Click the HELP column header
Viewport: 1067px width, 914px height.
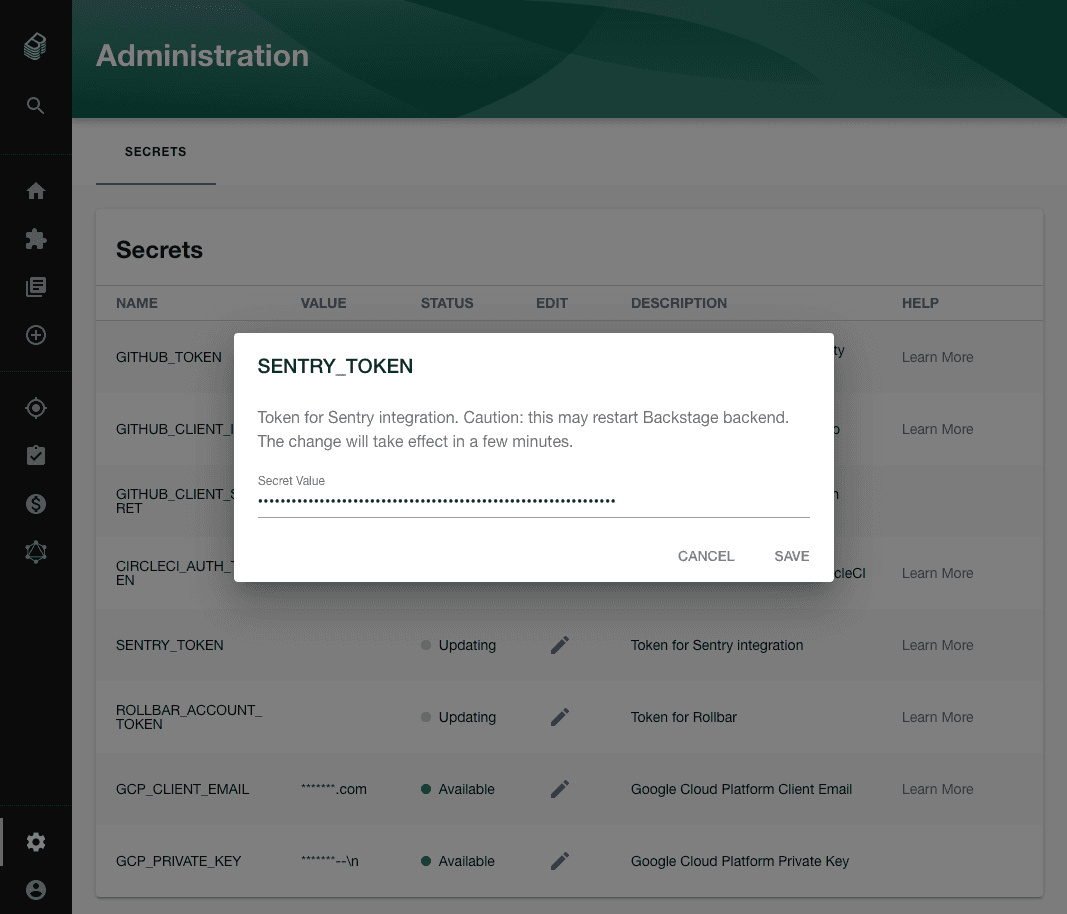(920, 304)
